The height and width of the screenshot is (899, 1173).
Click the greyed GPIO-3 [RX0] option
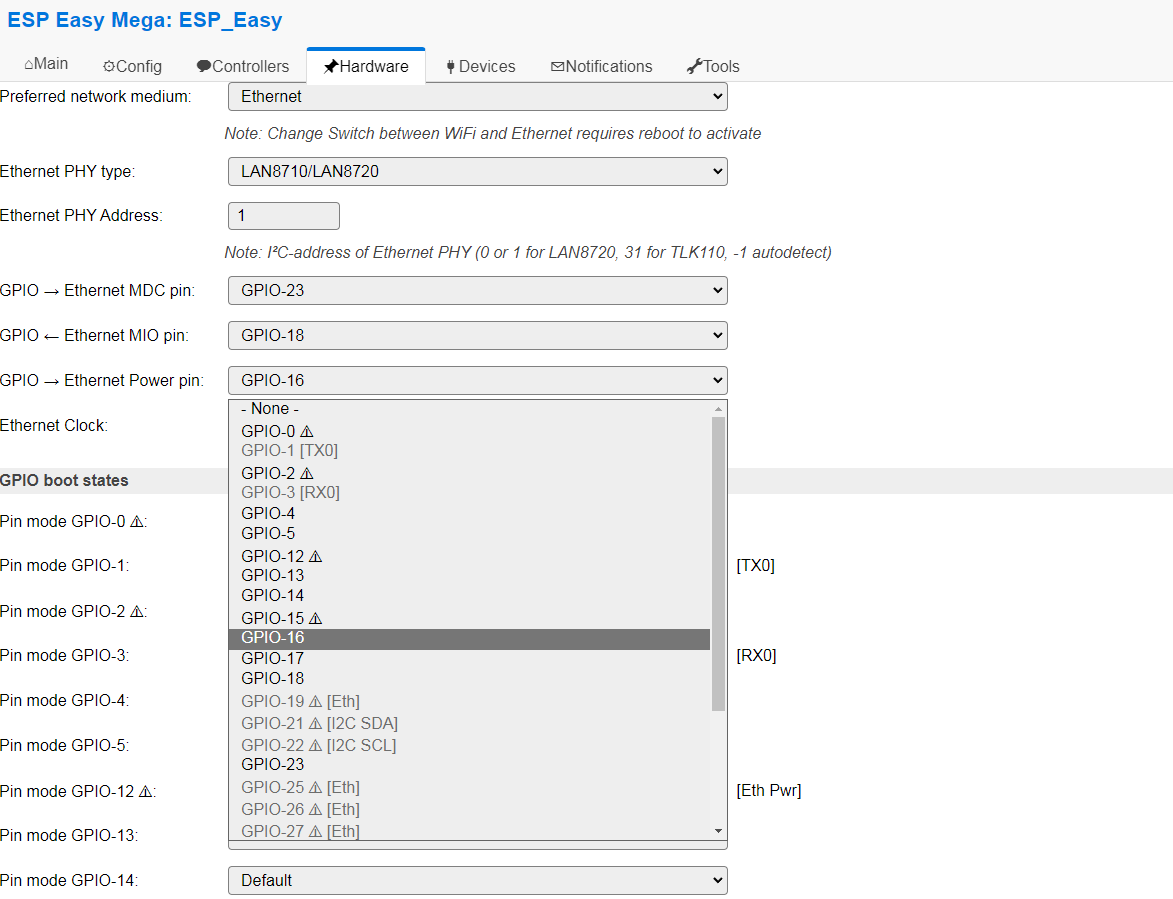(469, 492)
